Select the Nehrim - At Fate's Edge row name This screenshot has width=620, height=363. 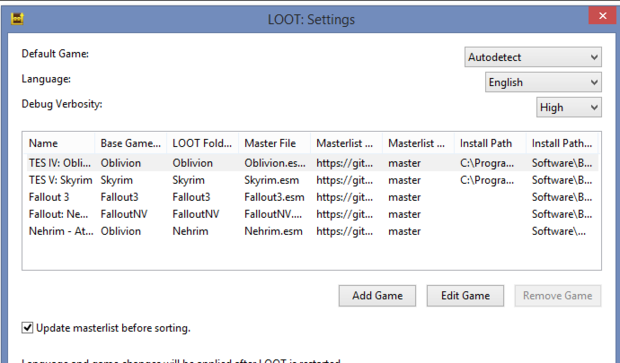point(60,231)
